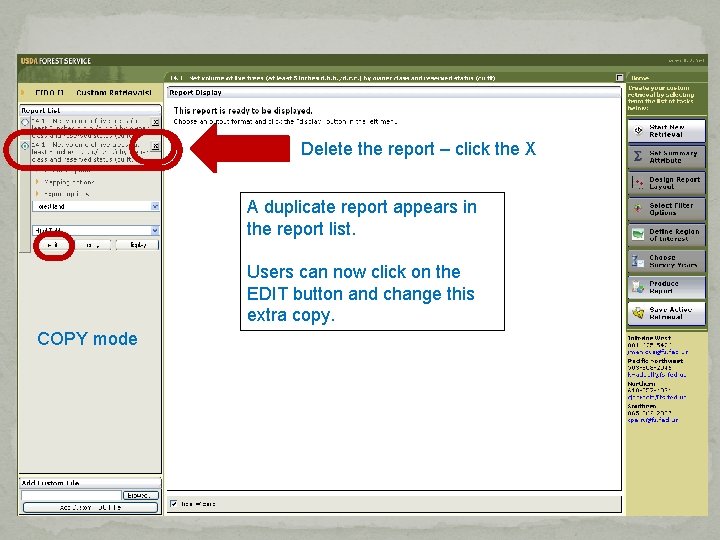Click the Define Region of Interest button label

pyautogui.click(x=674, y=235)
